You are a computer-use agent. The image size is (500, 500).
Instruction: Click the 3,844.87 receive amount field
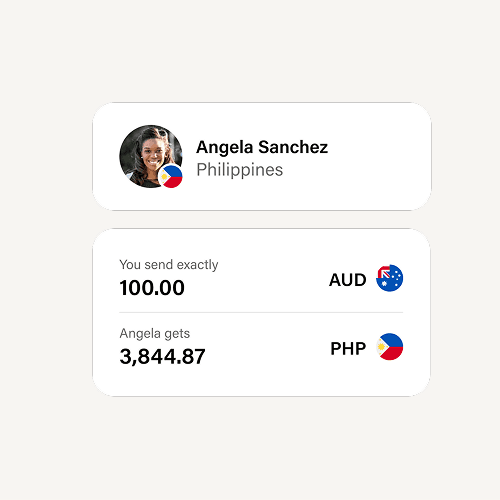(162, 356)
